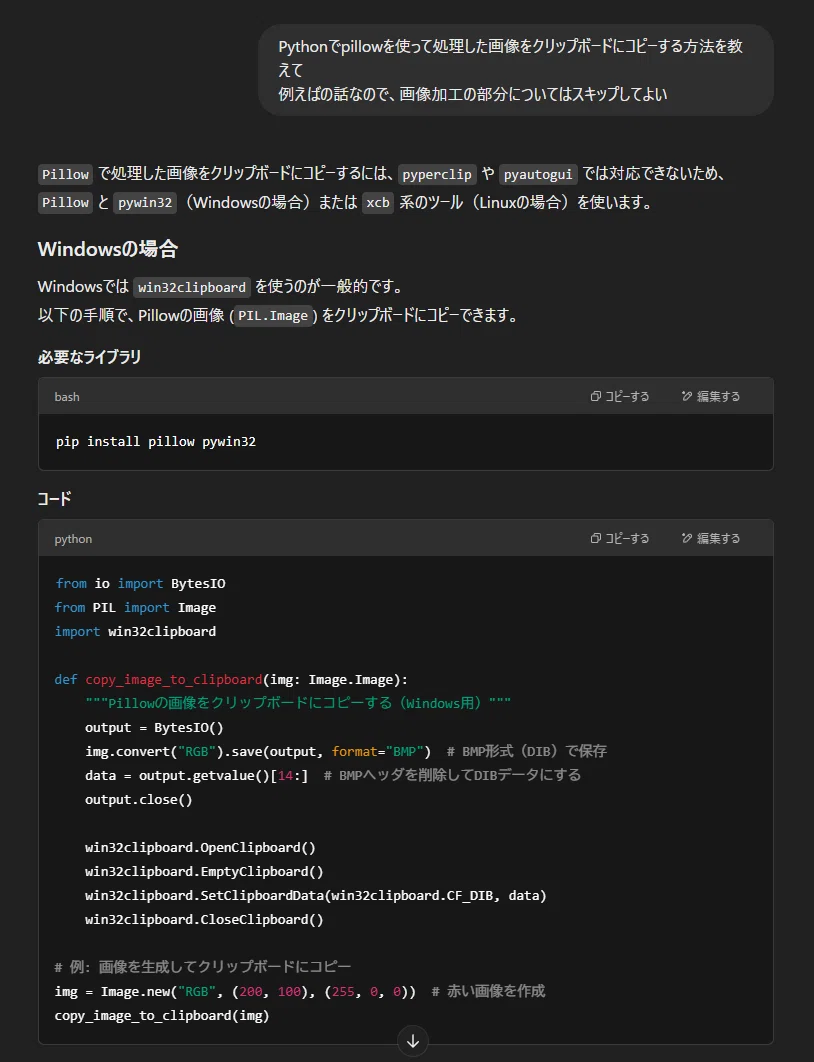Screen dimensions: 814x1062
Task: Click the pencil edit icon in bash header
Action: point(687,396)
